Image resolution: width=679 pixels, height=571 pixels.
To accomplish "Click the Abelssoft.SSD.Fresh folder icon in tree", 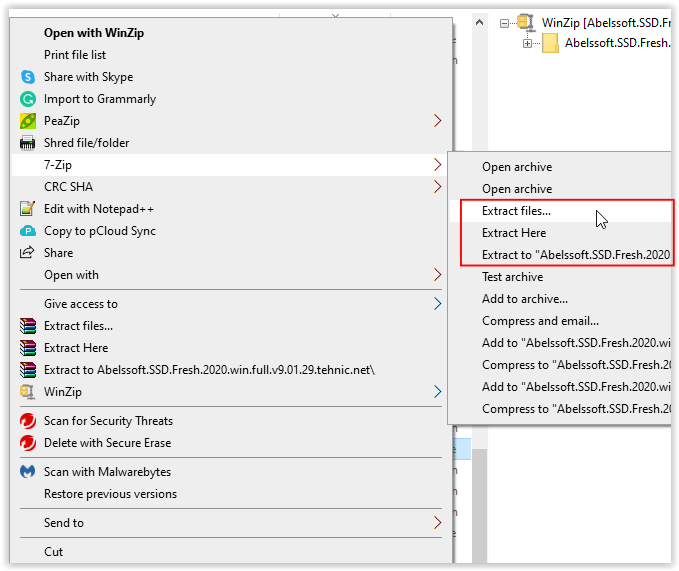I will click(550, 43).
